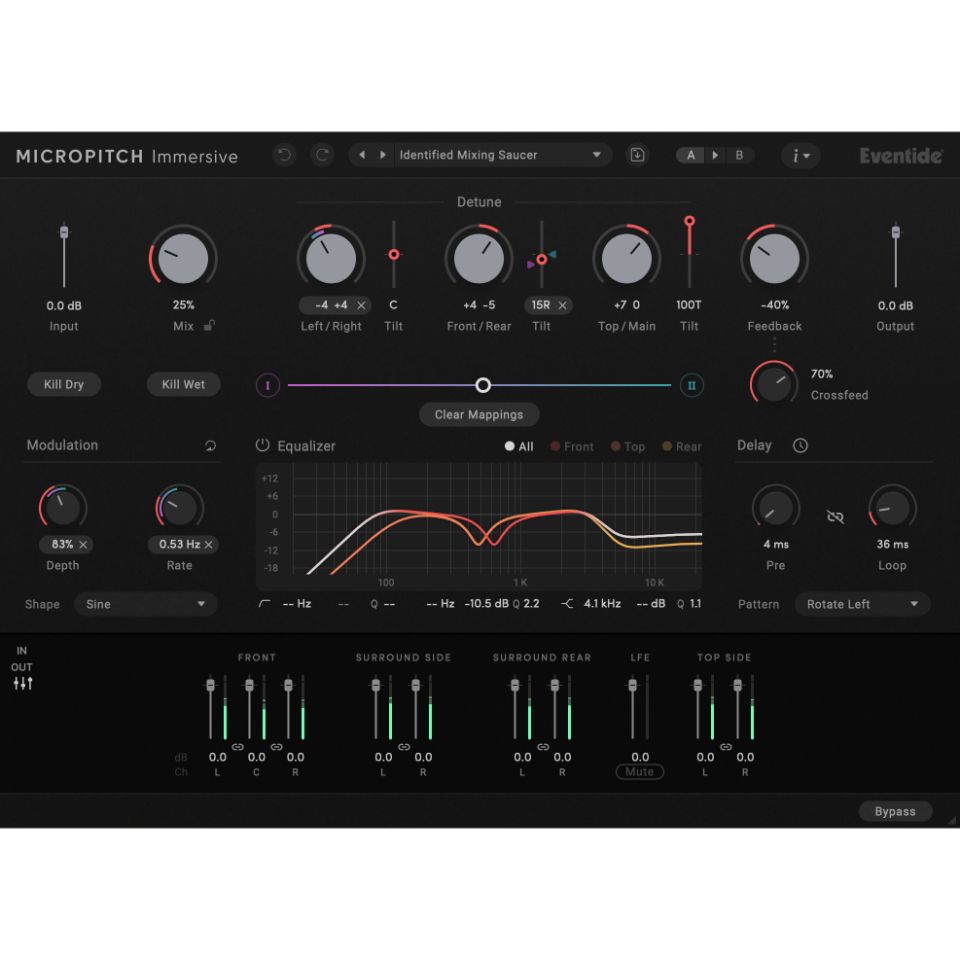Click the faders icon next to IN OUT label

point(22,683)
